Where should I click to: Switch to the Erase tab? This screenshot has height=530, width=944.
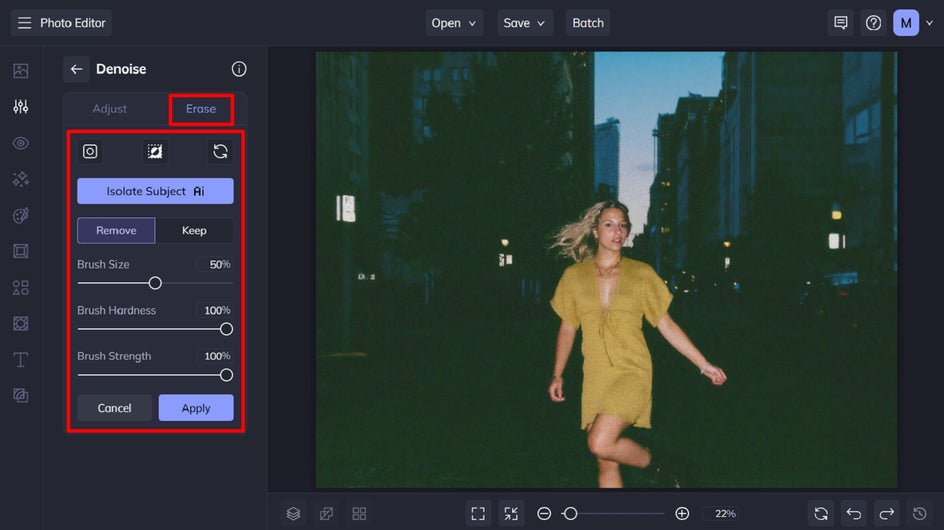pos(201,109)
